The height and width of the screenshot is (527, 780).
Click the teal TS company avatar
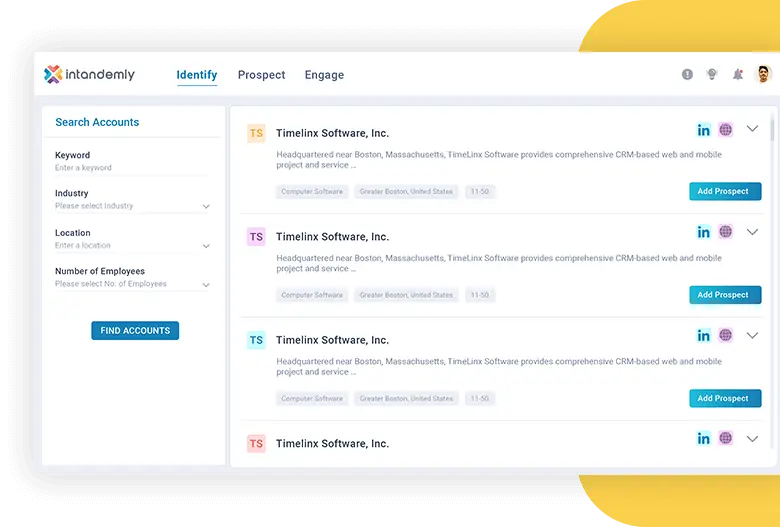pyautogui.click(x=256, y=340)
